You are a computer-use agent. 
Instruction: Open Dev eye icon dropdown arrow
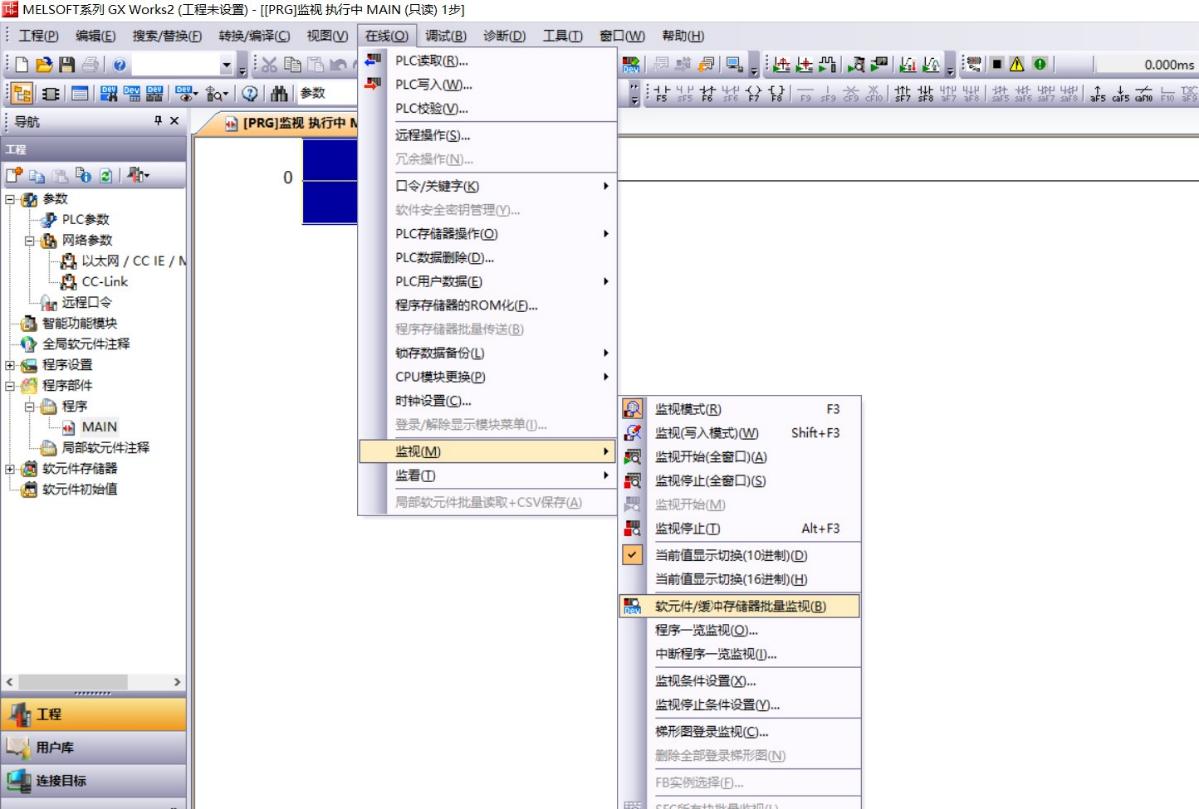(195, 93)
